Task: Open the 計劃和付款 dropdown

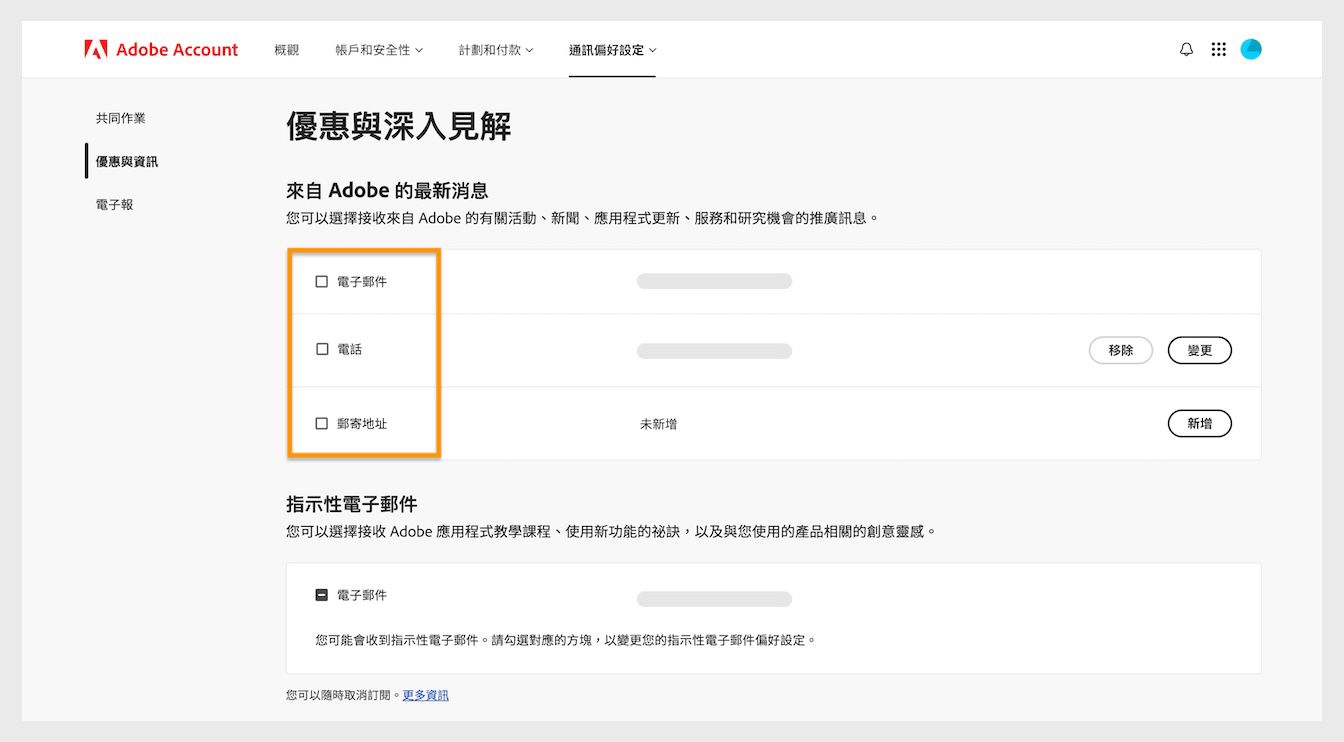Action: coord(495,49)
